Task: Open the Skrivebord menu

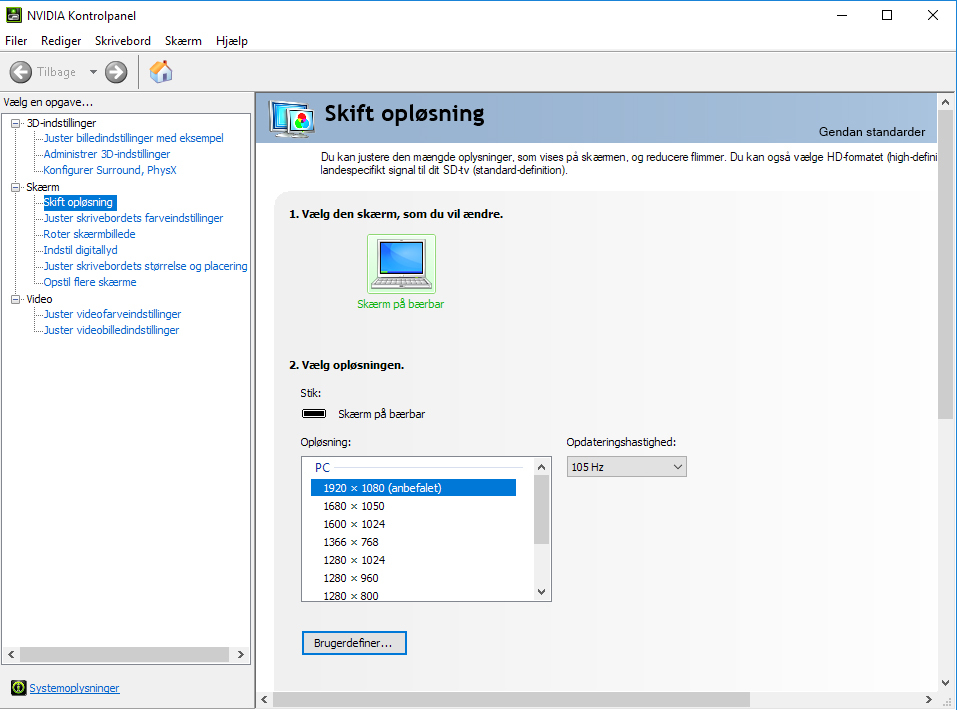Action: pos(123,41)
